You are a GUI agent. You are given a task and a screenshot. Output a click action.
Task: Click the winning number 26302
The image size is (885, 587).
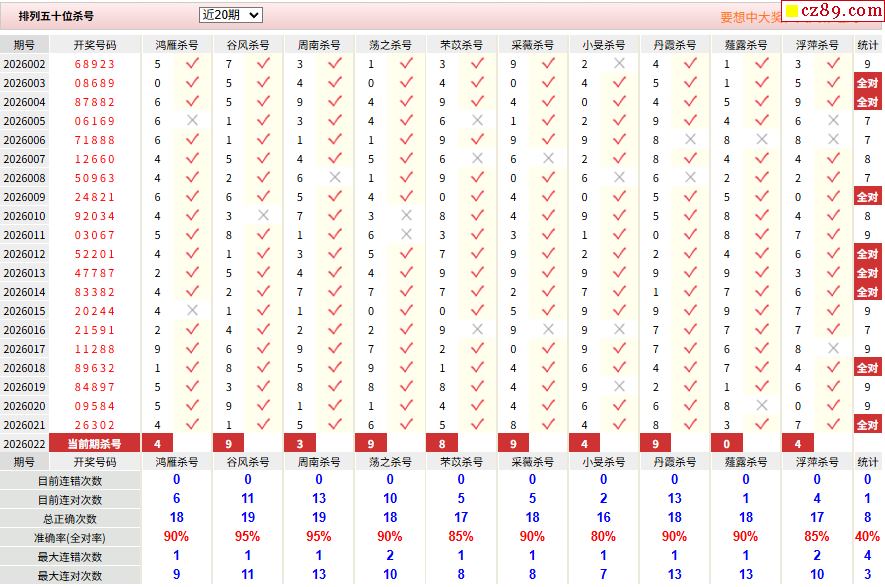coord(95,425)
